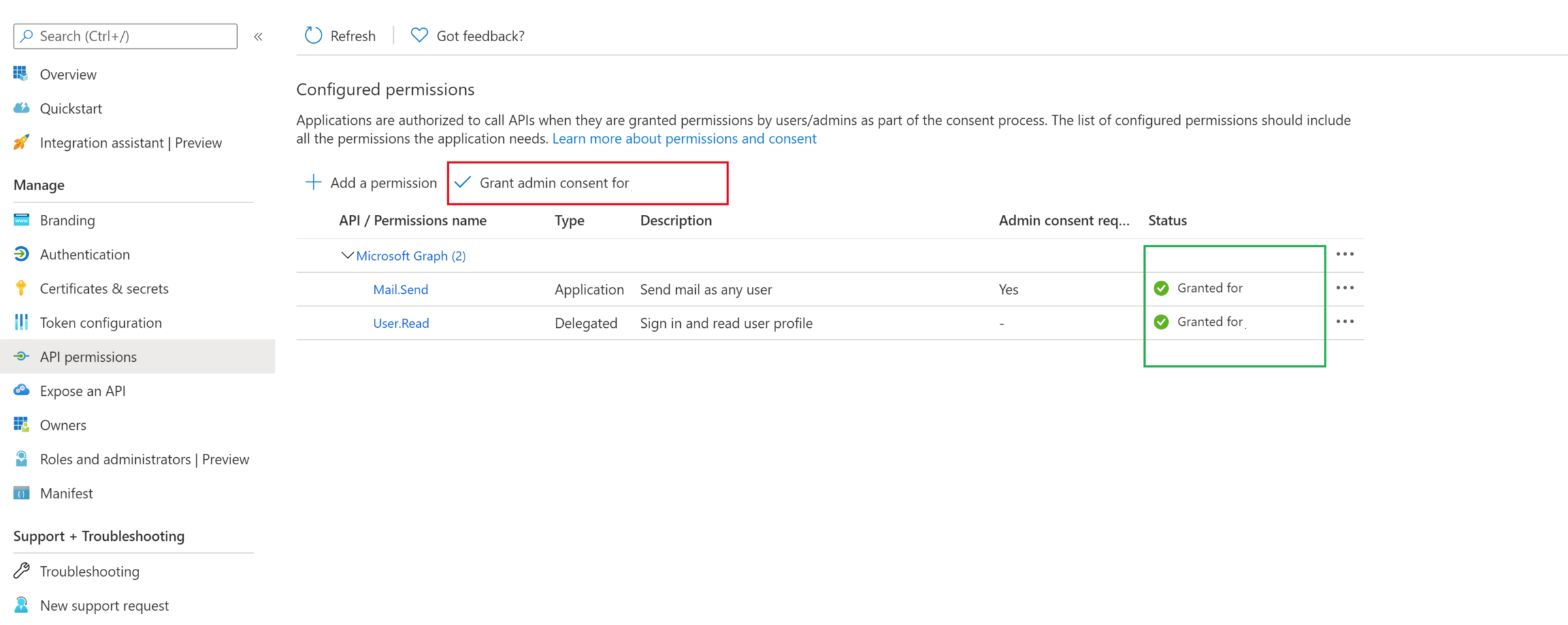Open the Mail.Send permission link
This screenshot has height=625, width=1568.
pyautogui.click(x=400, y=289)
